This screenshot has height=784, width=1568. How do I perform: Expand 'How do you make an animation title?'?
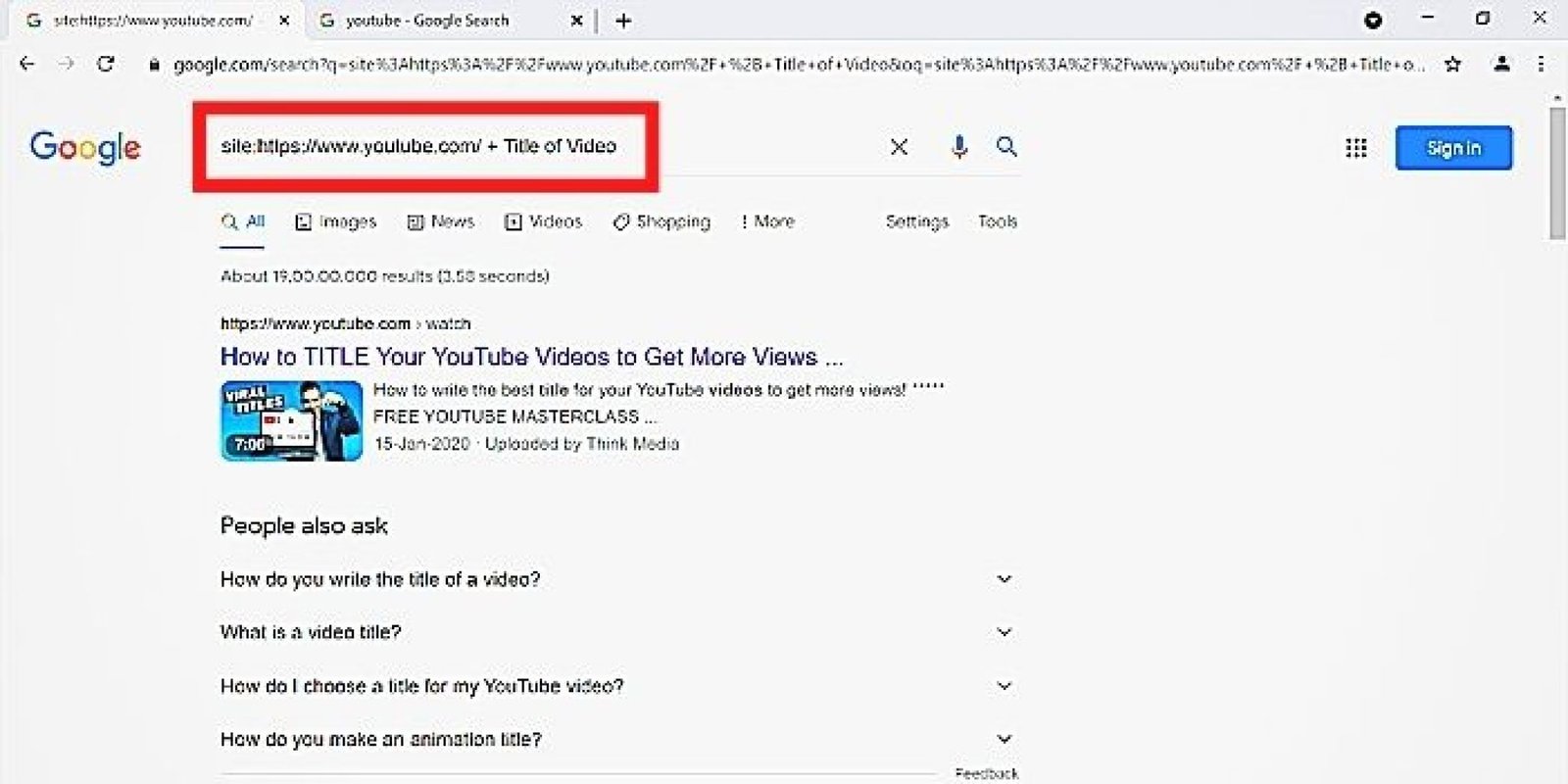pyautogui.click(x=617, y=740)
